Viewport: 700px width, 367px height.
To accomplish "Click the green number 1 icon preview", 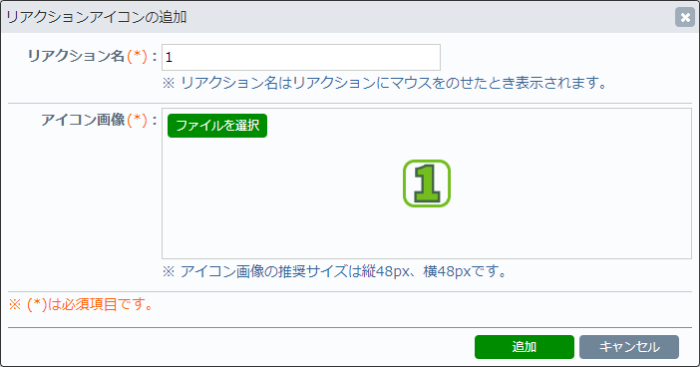I will 427,184.
